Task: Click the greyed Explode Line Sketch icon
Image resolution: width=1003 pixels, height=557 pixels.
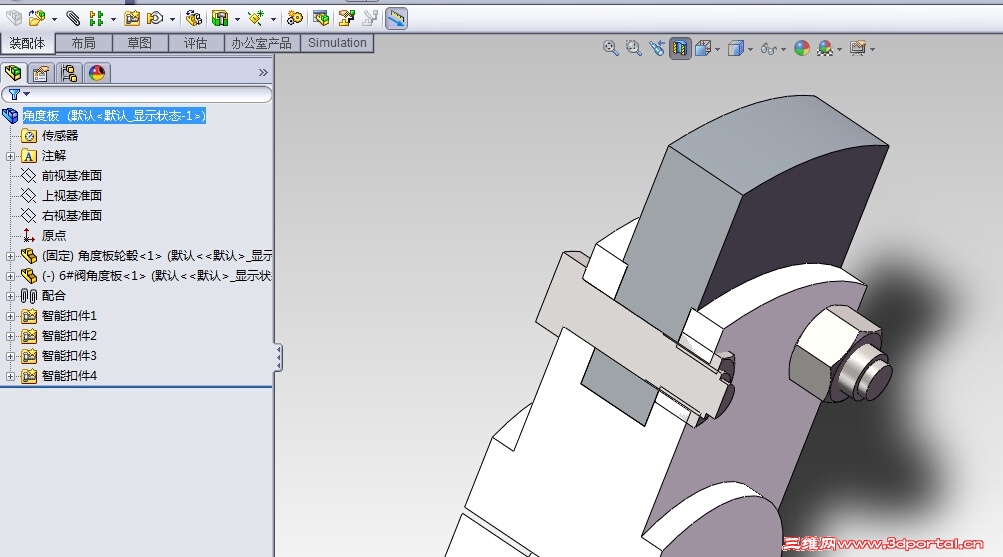Action: coord(370,18)
